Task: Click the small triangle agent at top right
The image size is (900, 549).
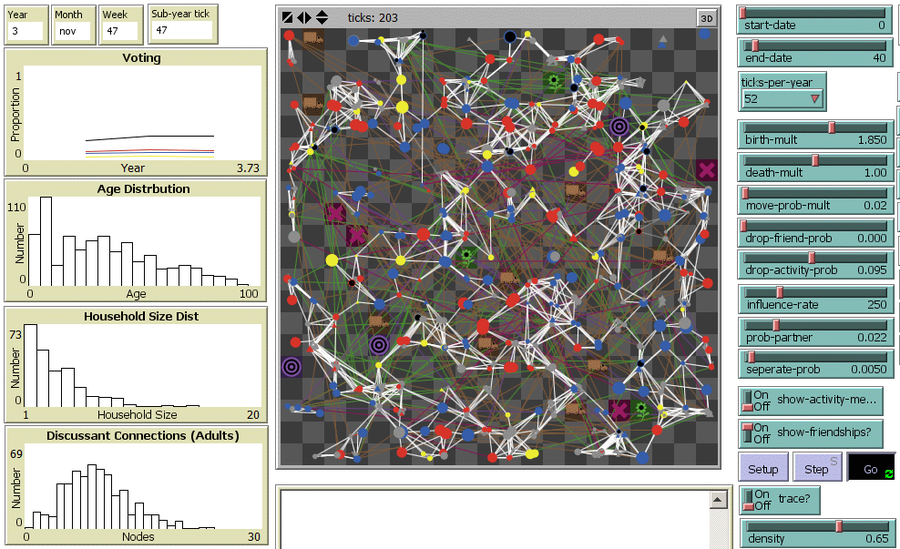Action: (663, 41)
